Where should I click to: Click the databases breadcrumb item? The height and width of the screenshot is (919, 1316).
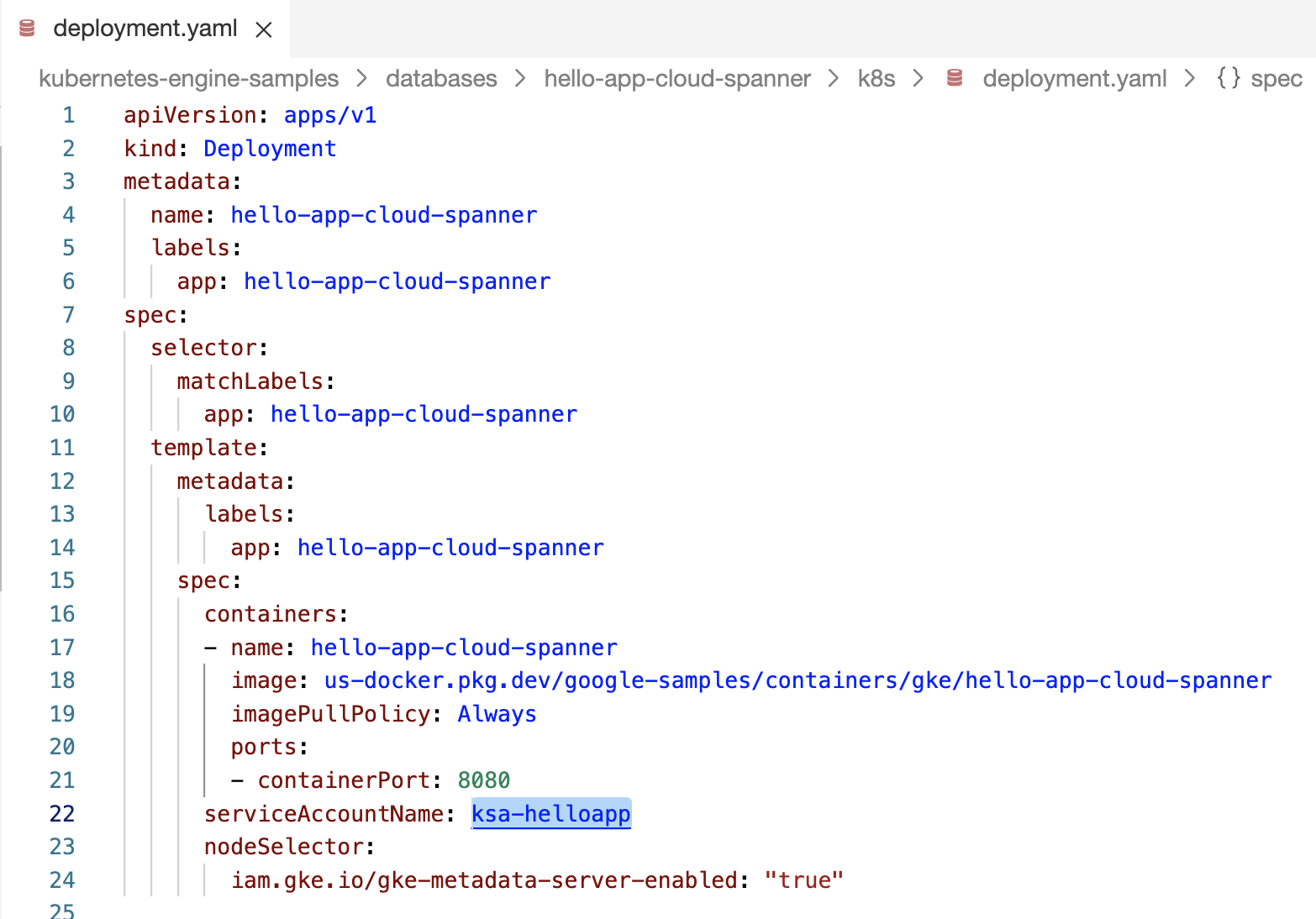[441, 78]
